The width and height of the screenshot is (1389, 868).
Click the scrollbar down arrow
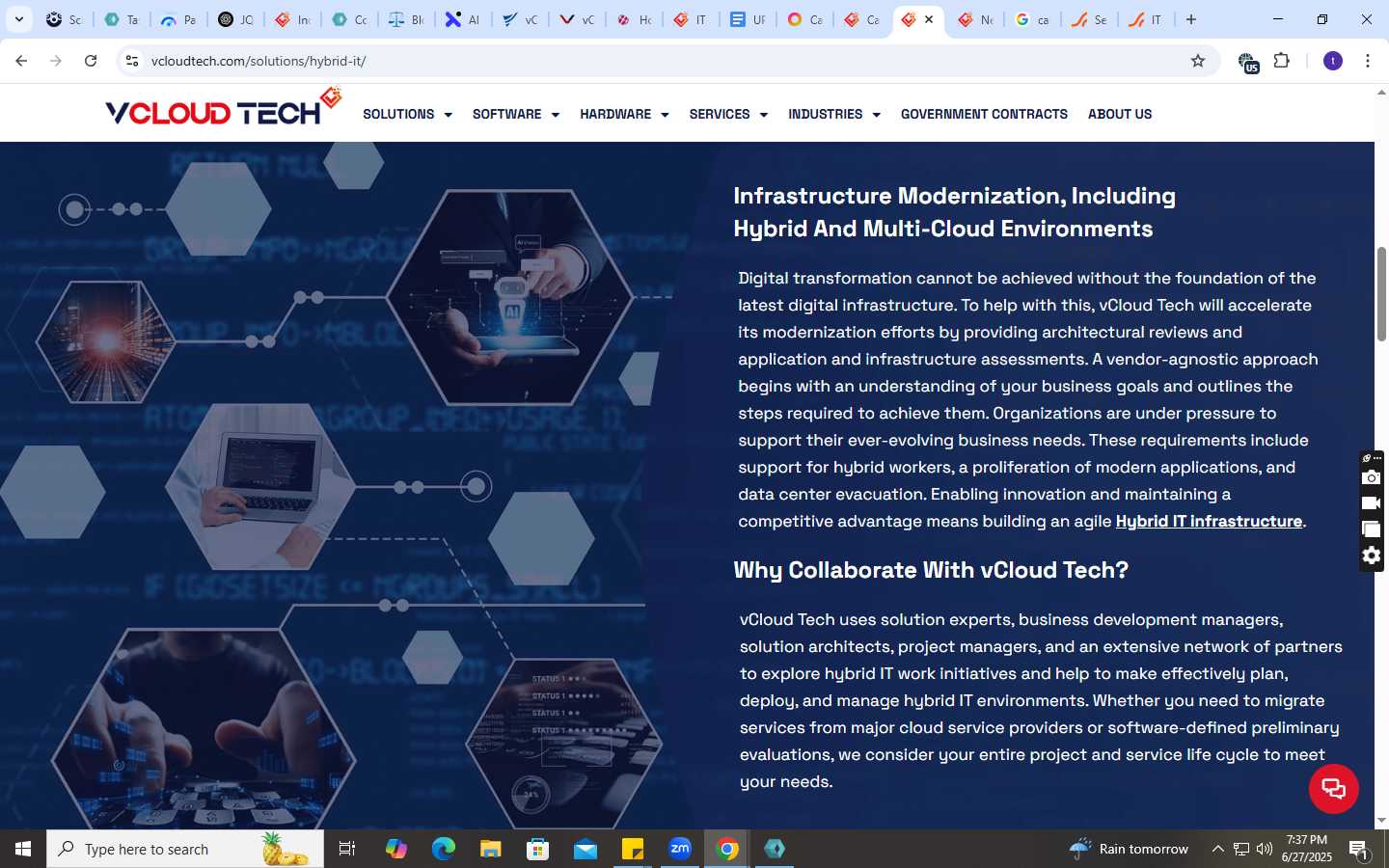[x=1381, y=821]
